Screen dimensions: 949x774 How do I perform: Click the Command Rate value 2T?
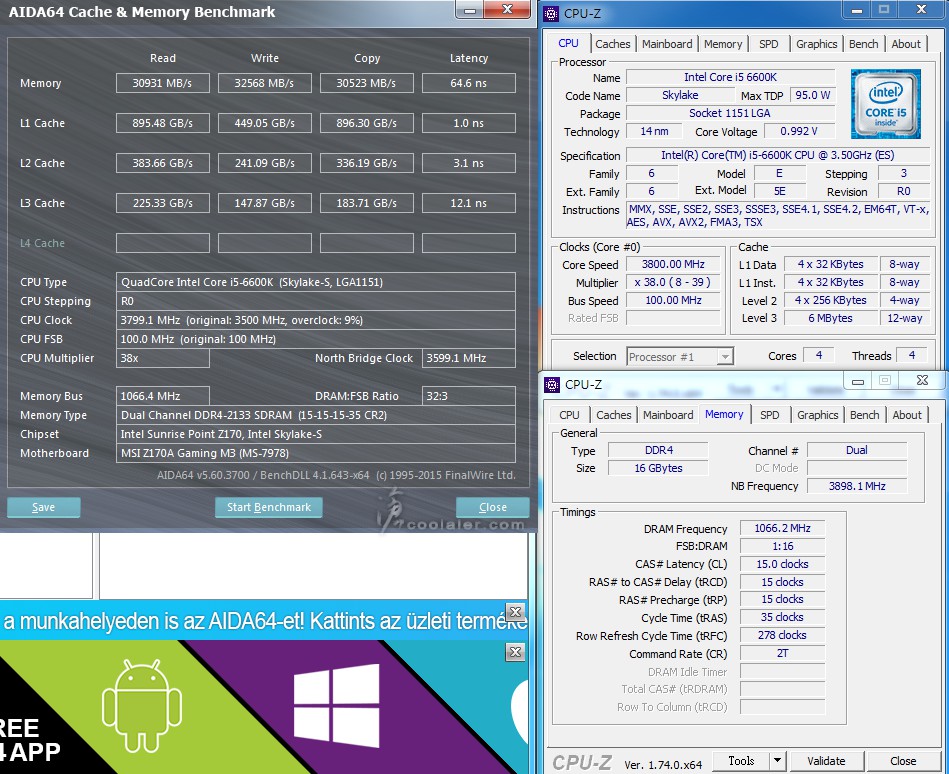[782, 654]
